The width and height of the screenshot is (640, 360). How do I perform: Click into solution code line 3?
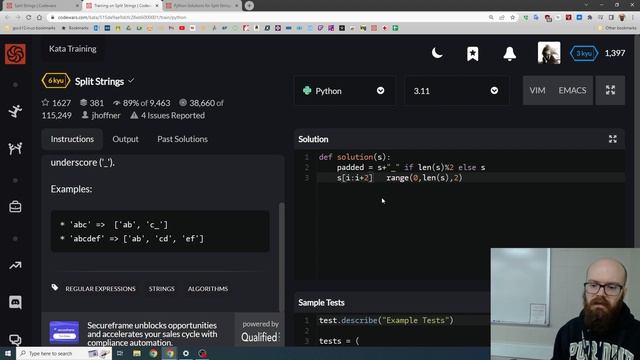pyautogui.click(x=471, y=178)
